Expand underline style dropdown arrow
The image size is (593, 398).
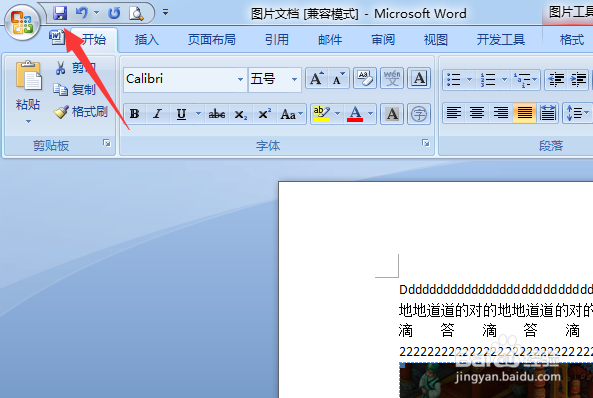pyautogui.click(x=198, y=113)
